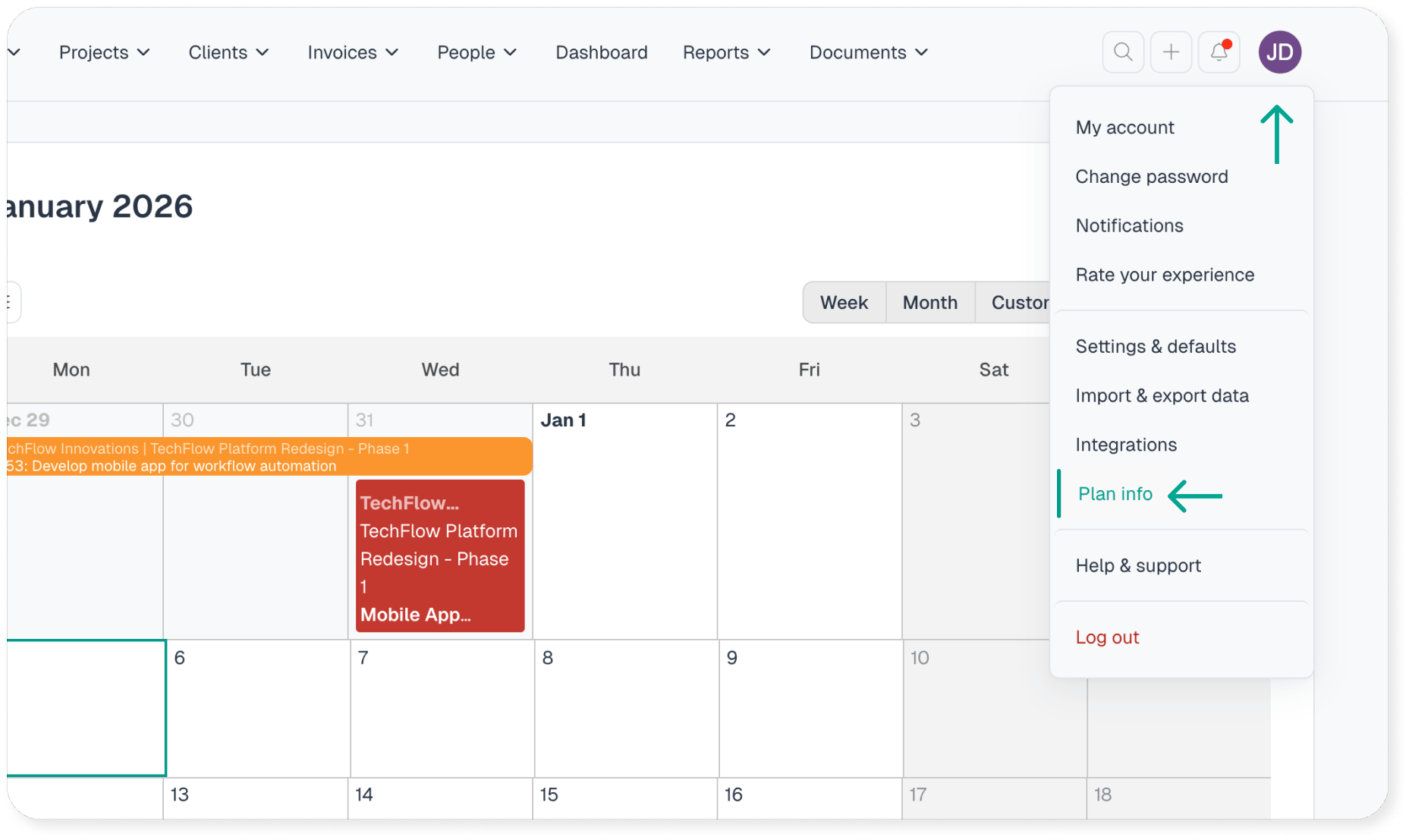Open the People dropdown menu

click(476, 52)
